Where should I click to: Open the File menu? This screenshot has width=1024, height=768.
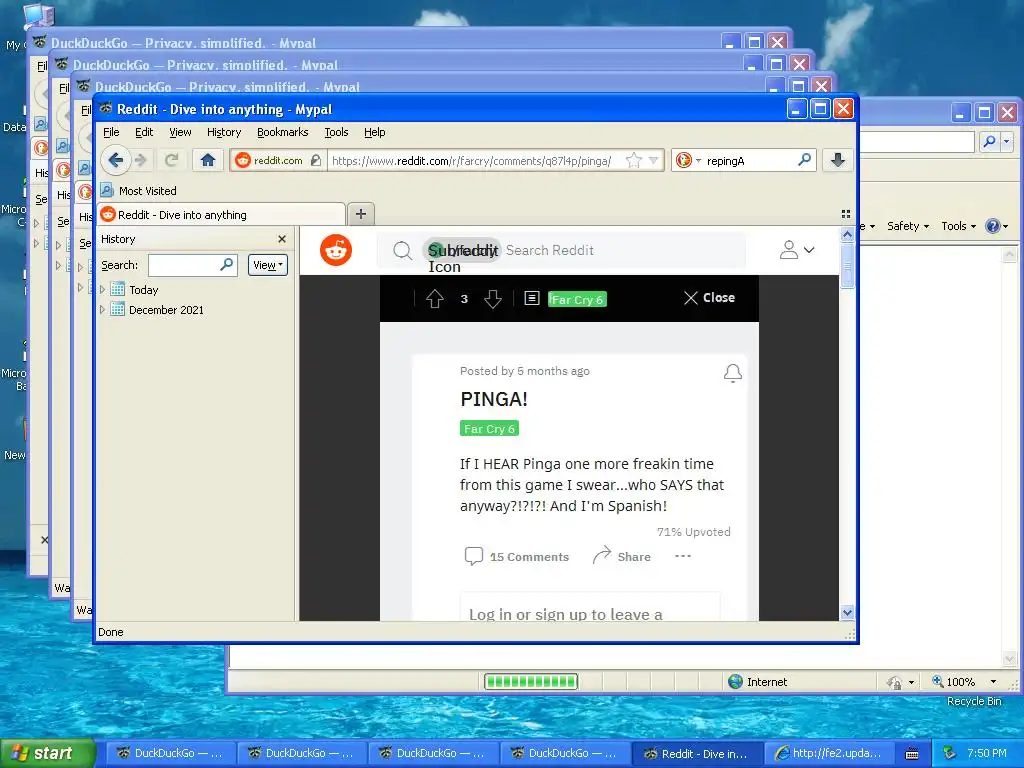pos(111,132)
